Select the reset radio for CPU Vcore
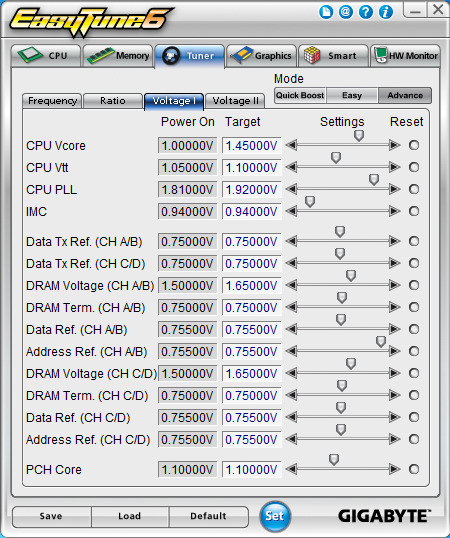This screenshot has height=538, width=450. [414, 145]
